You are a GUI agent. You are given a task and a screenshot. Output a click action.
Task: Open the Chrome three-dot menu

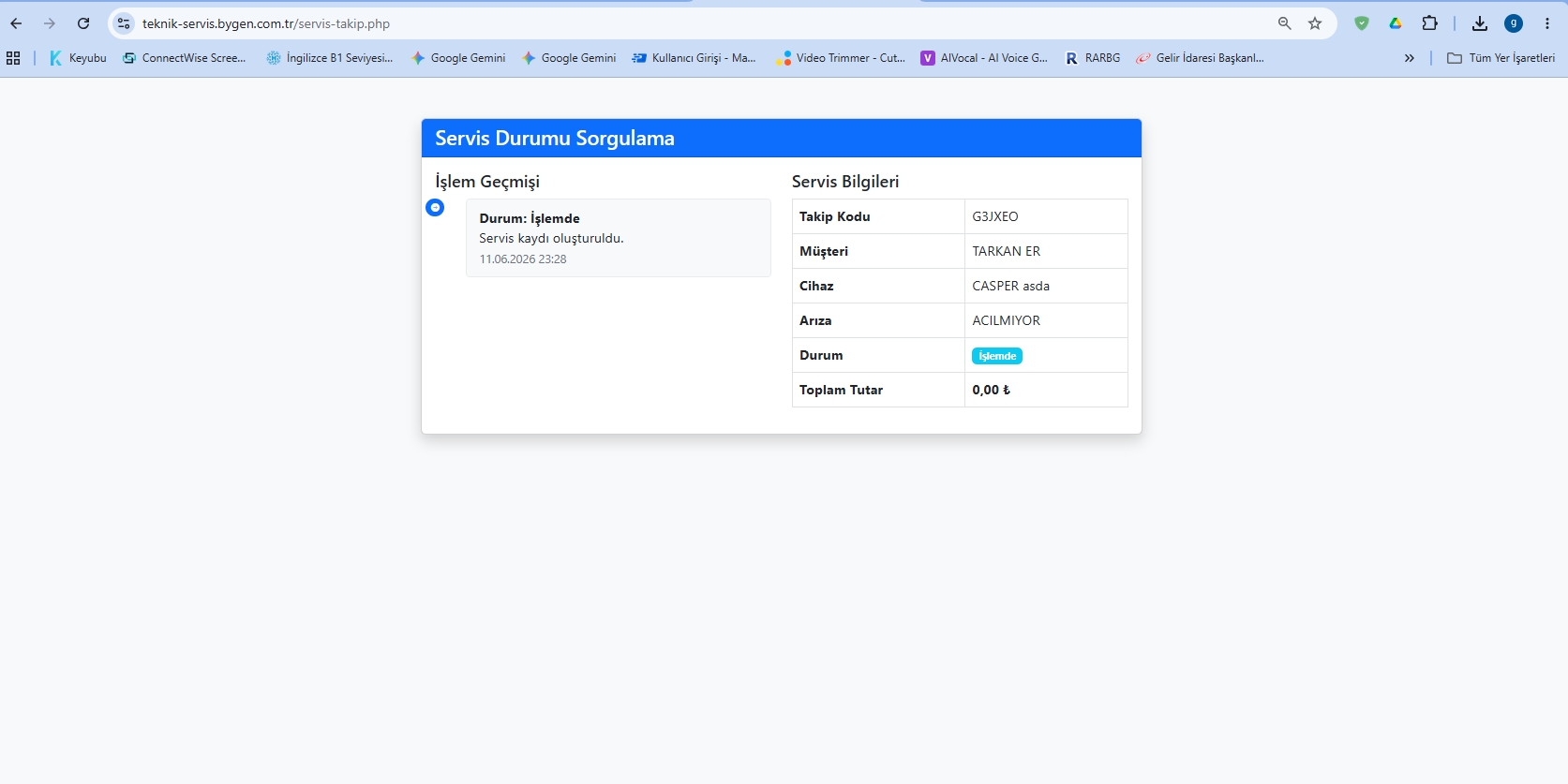coord(1547,23)
